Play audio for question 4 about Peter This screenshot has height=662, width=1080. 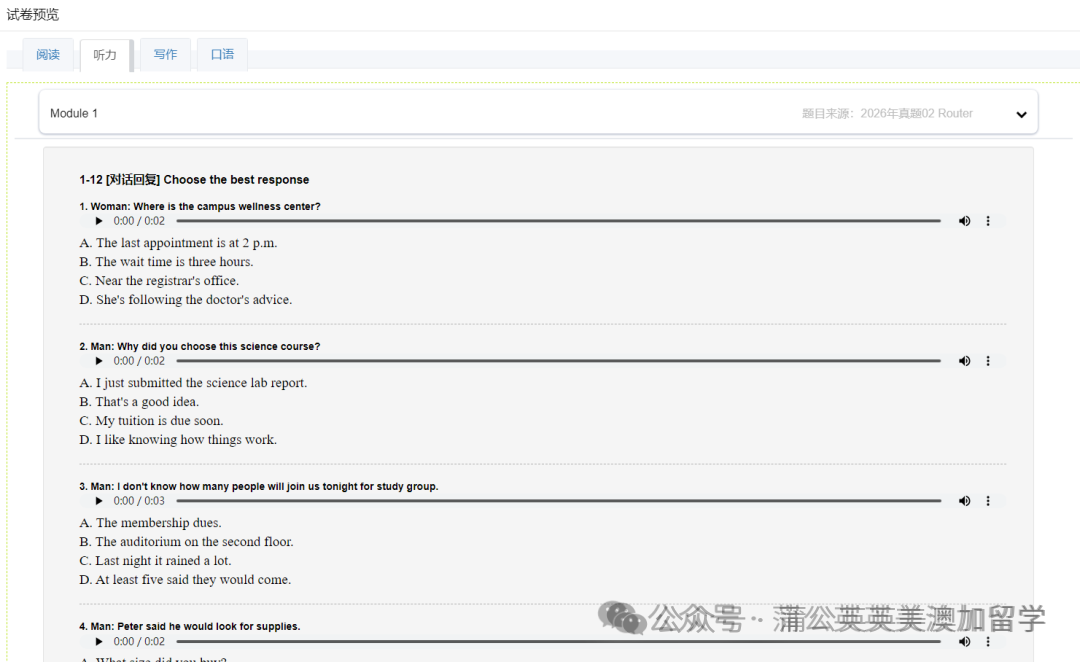pyautogui.click(x=99, y=641)
